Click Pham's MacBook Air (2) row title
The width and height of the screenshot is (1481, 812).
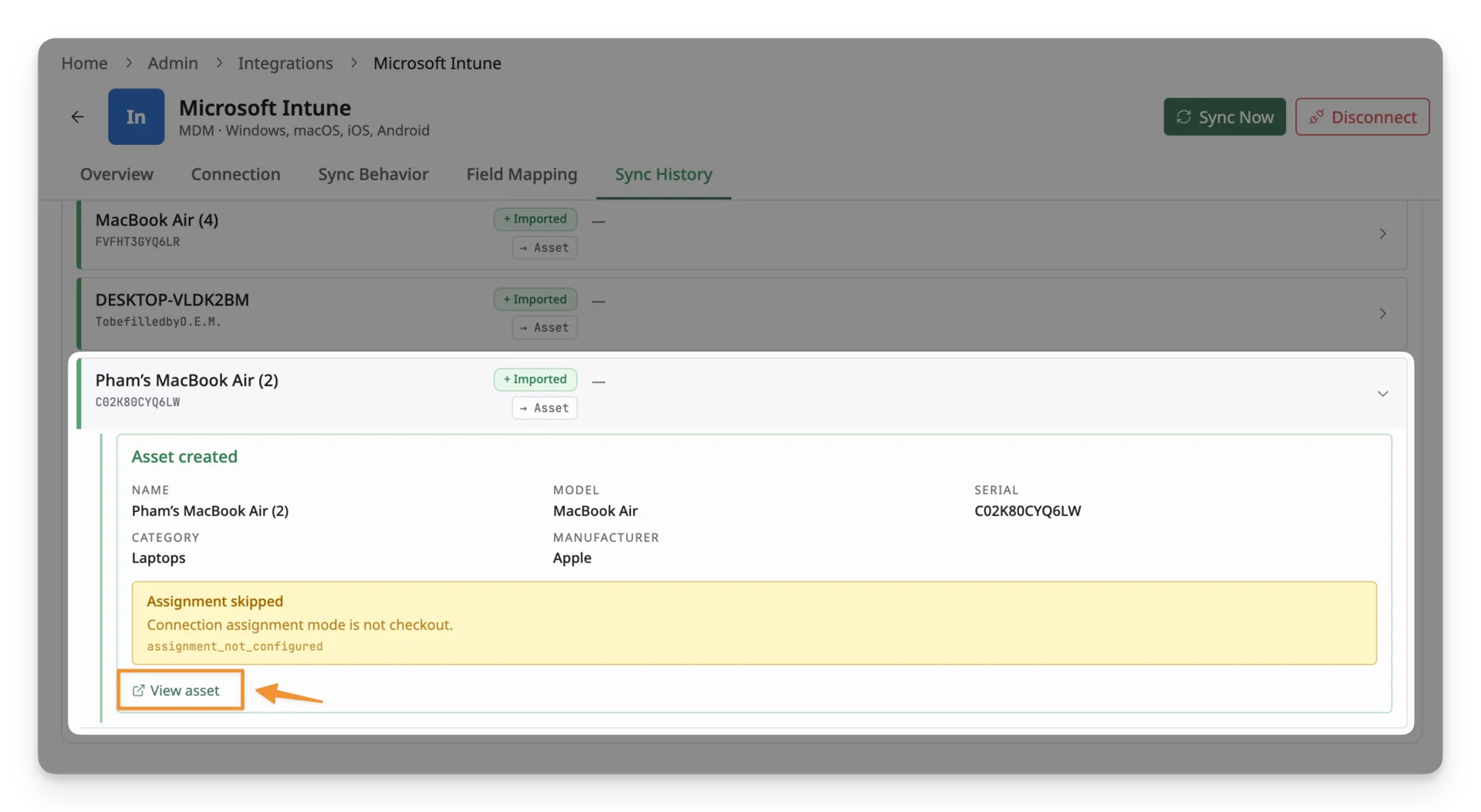coord(187,380)
